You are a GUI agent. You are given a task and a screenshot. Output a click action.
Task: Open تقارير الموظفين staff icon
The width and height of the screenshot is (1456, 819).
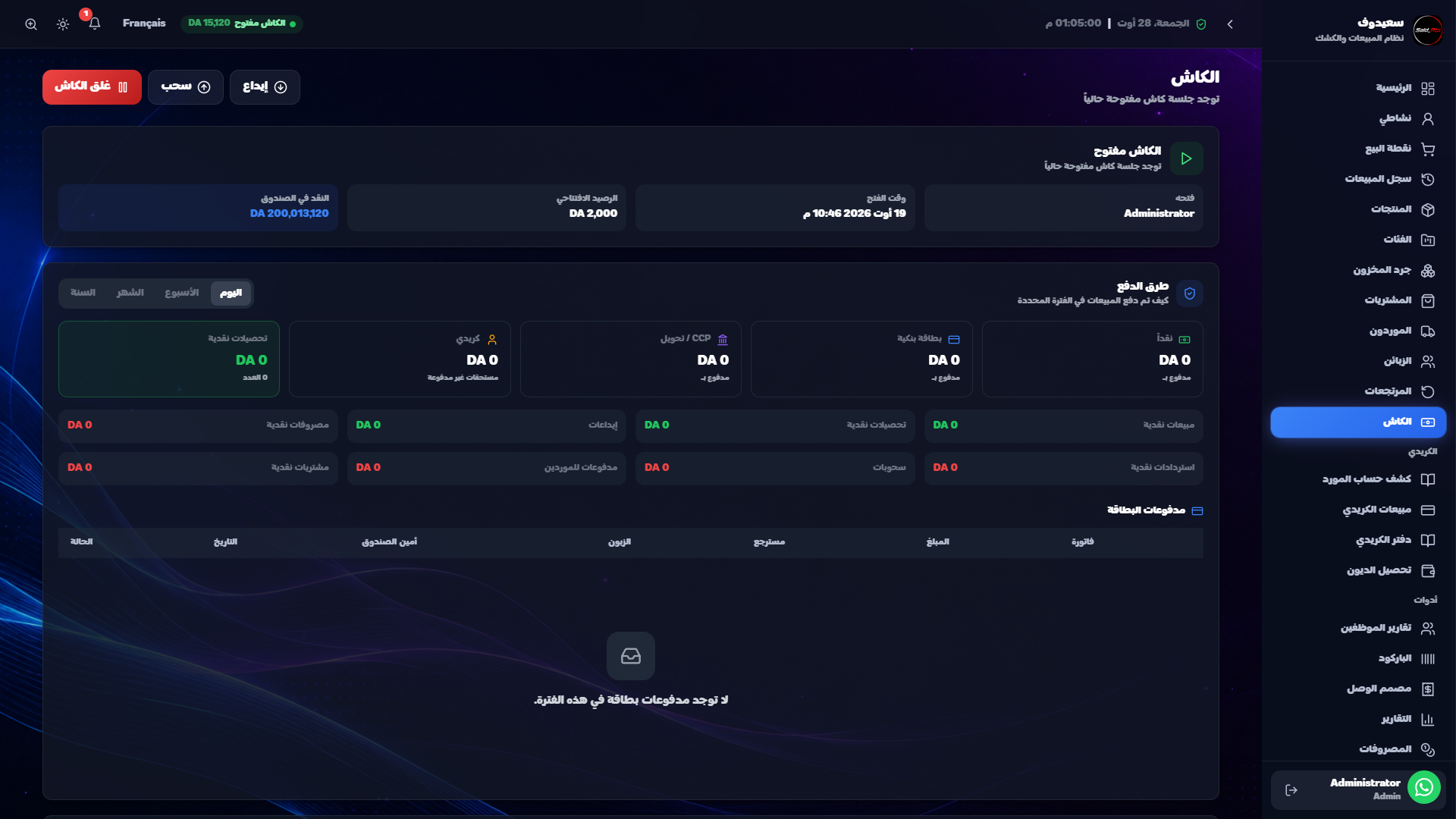point(1427,629)
